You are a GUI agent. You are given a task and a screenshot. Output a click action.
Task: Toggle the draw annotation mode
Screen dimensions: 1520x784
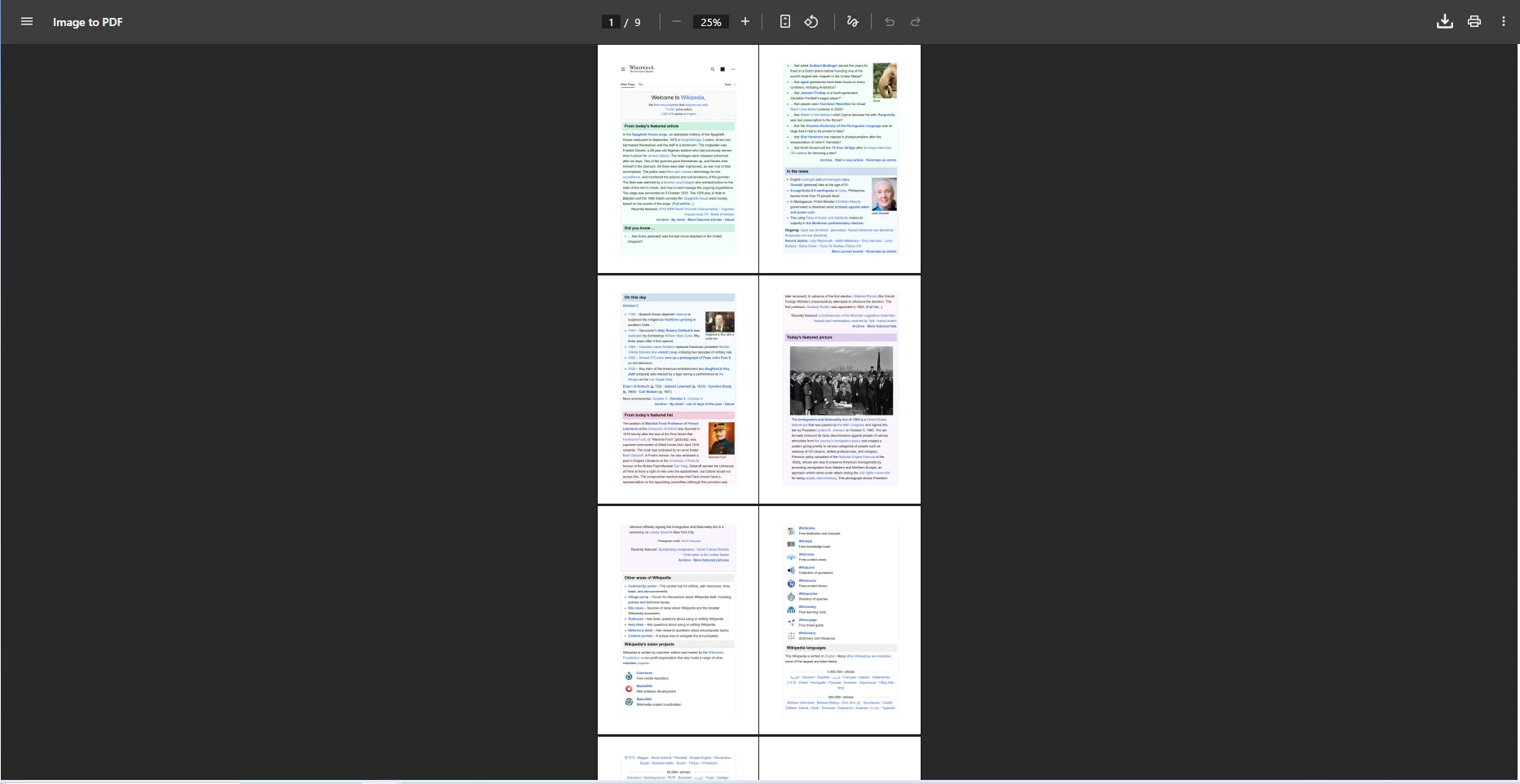[x=851, y=22]
